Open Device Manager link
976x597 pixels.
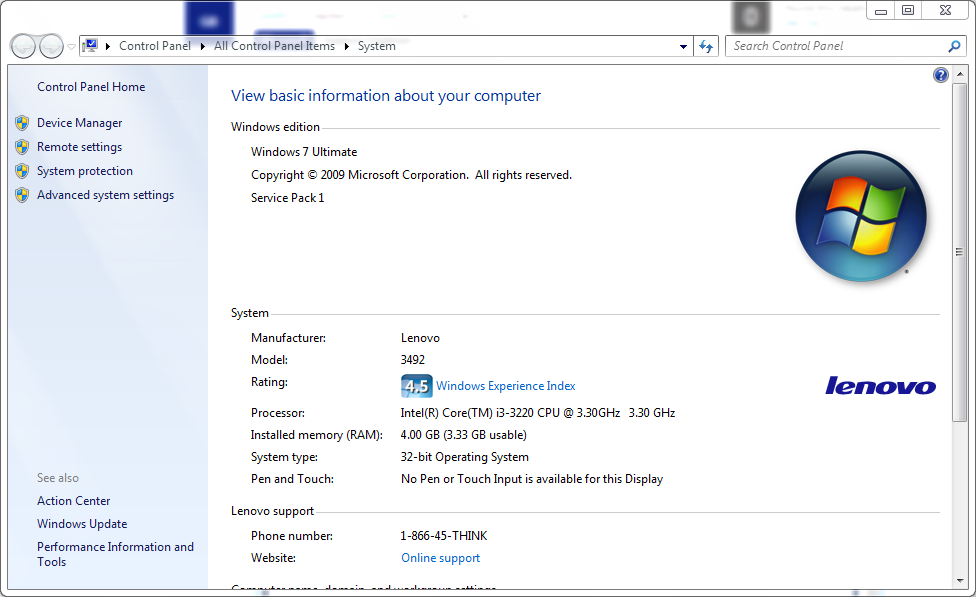point(79,123)
